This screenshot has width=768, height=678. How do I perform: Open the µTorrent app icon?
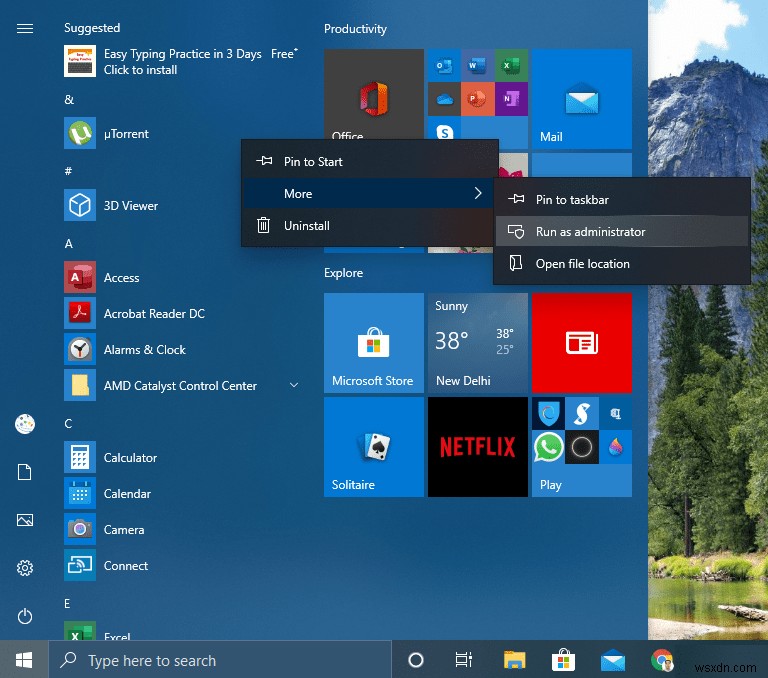(80, 133)
